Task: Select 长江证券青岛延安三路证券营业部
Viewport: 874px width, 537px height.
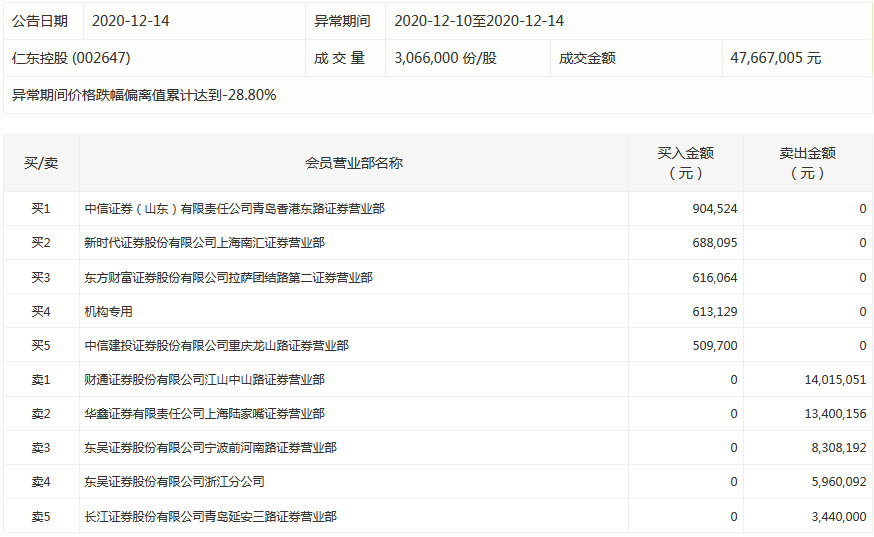Action: pos(210,516)
